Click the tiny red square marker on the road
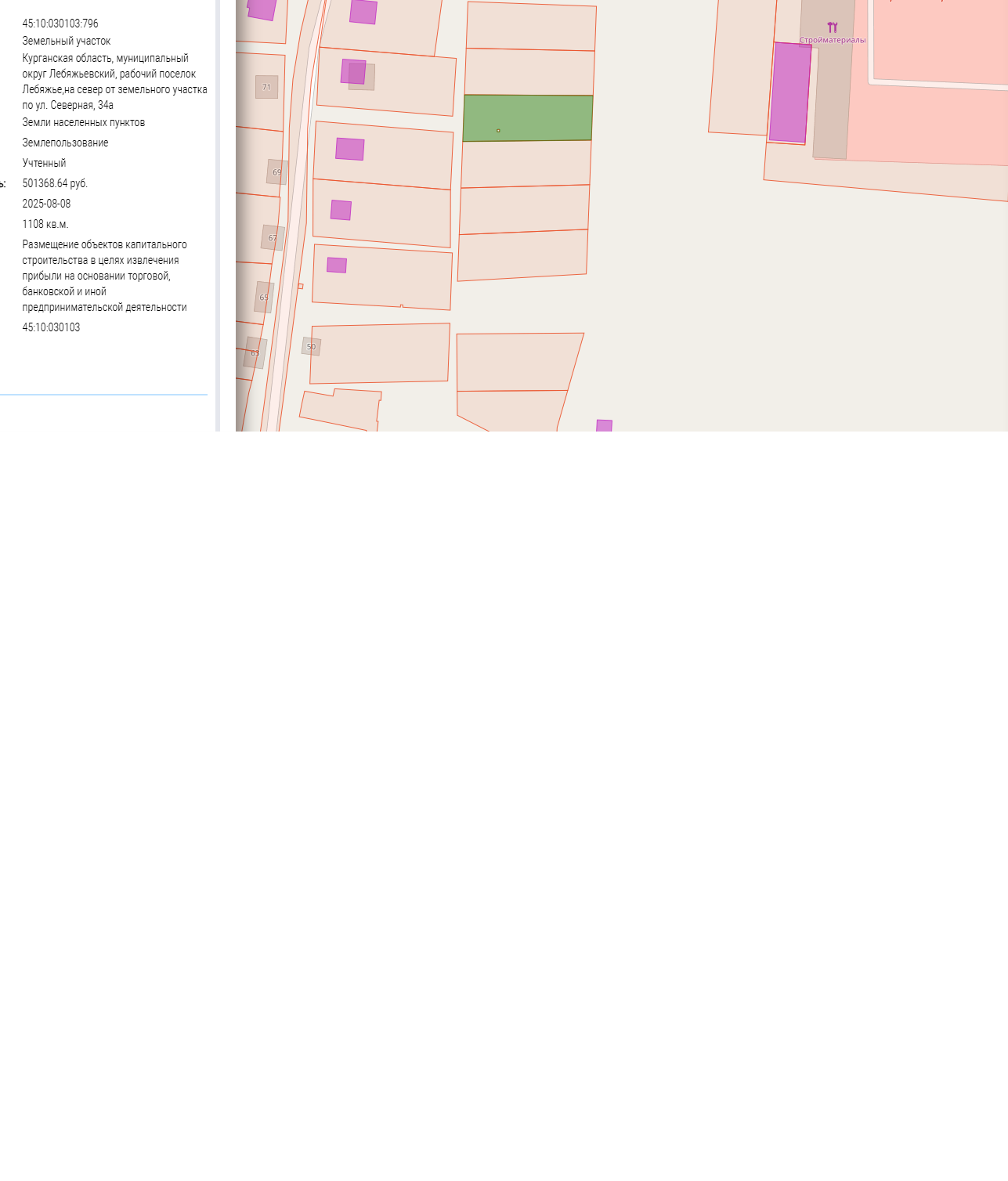1008x1181 pixels. (x=301, y=287)
